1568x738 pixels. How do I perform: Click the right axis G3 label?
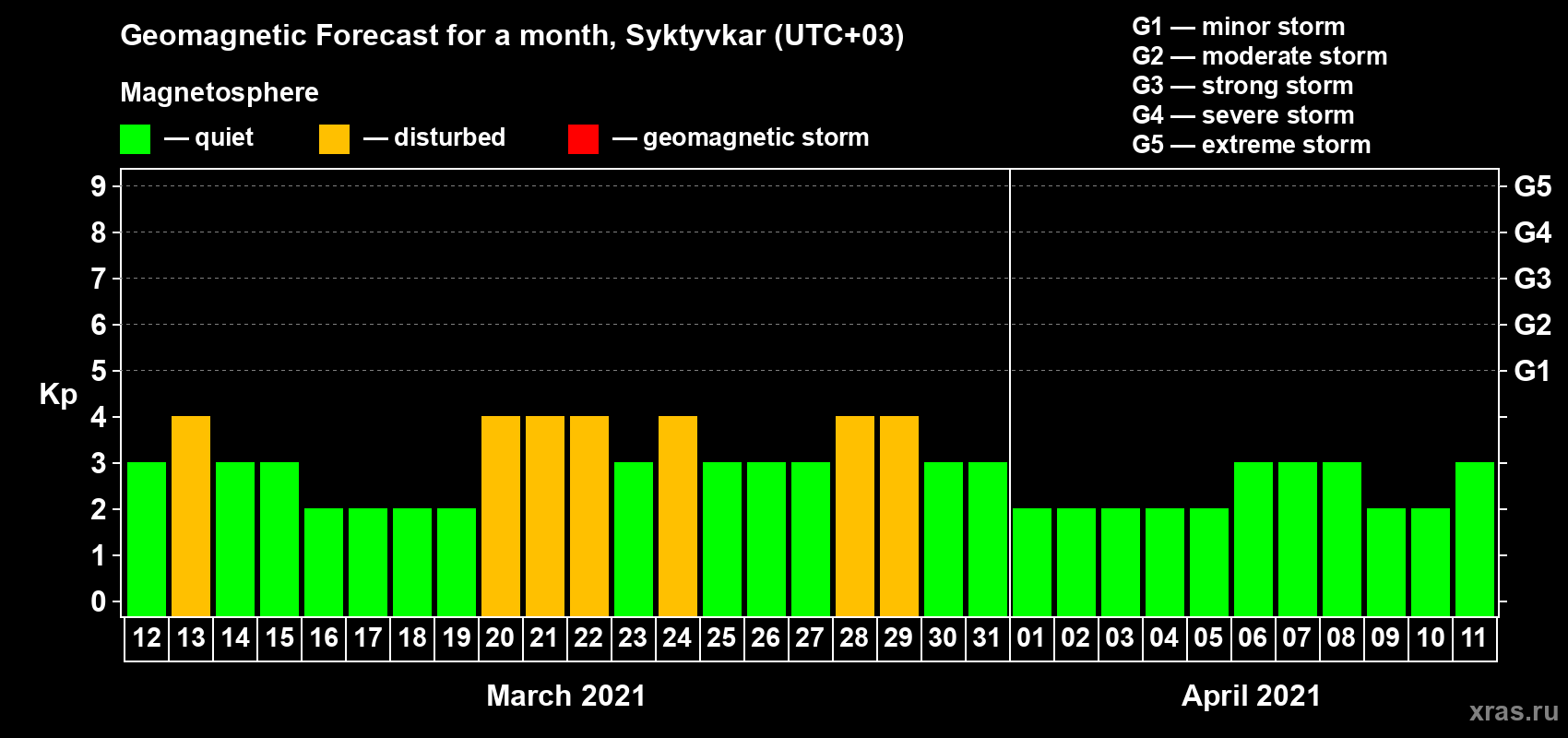coord(1533,279)
